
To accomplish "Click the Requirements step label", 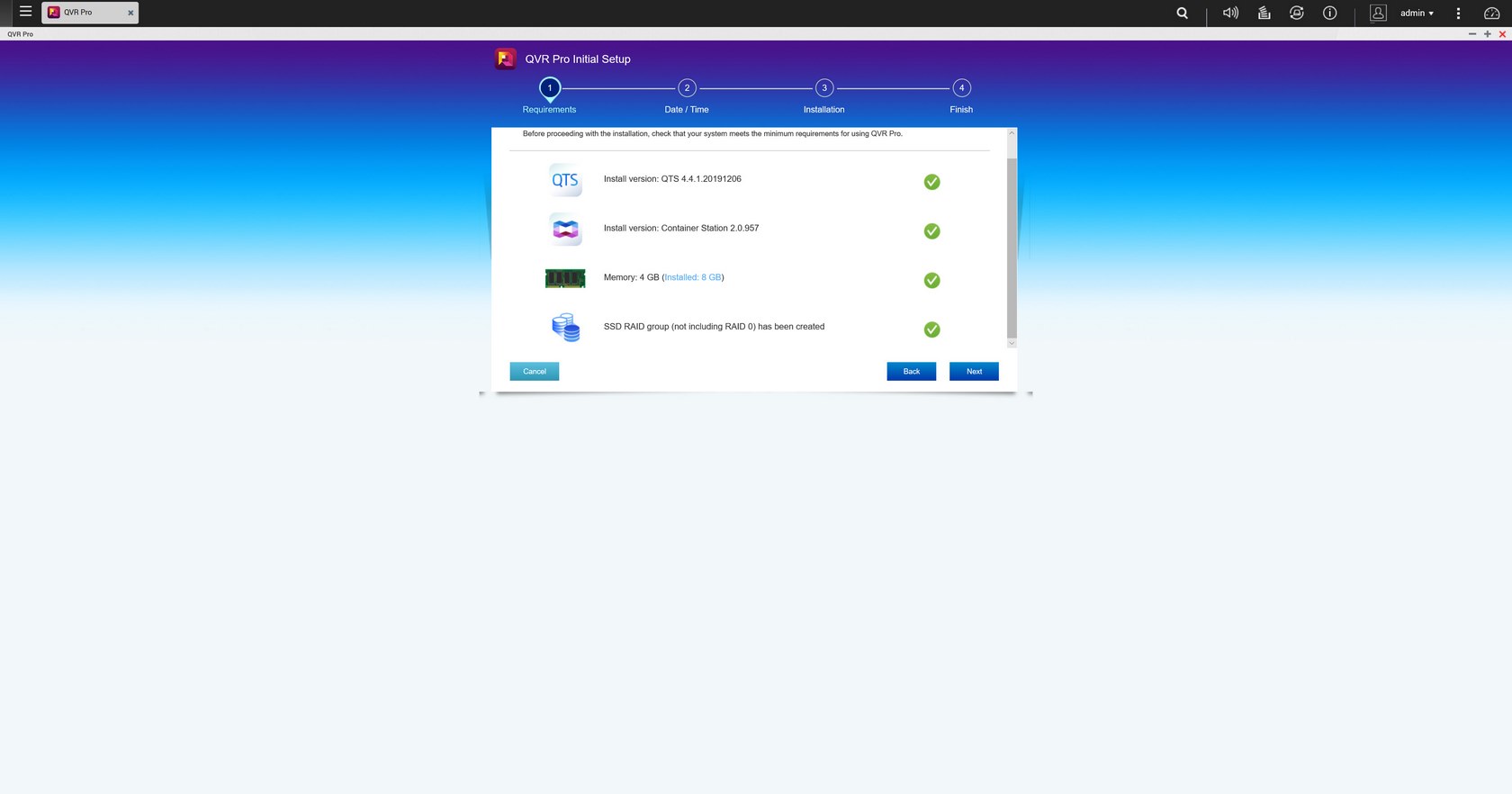I will pos(549,110).
